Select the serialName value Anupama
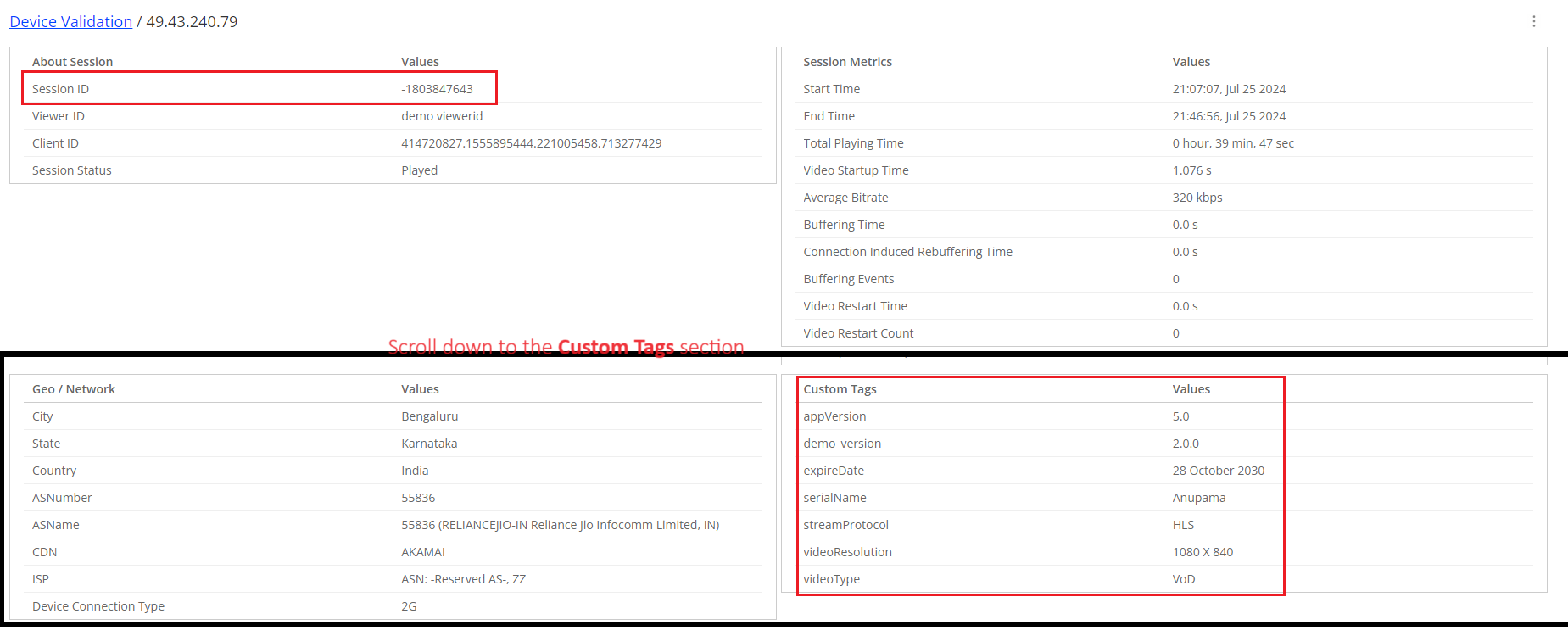 point(1198,498)
